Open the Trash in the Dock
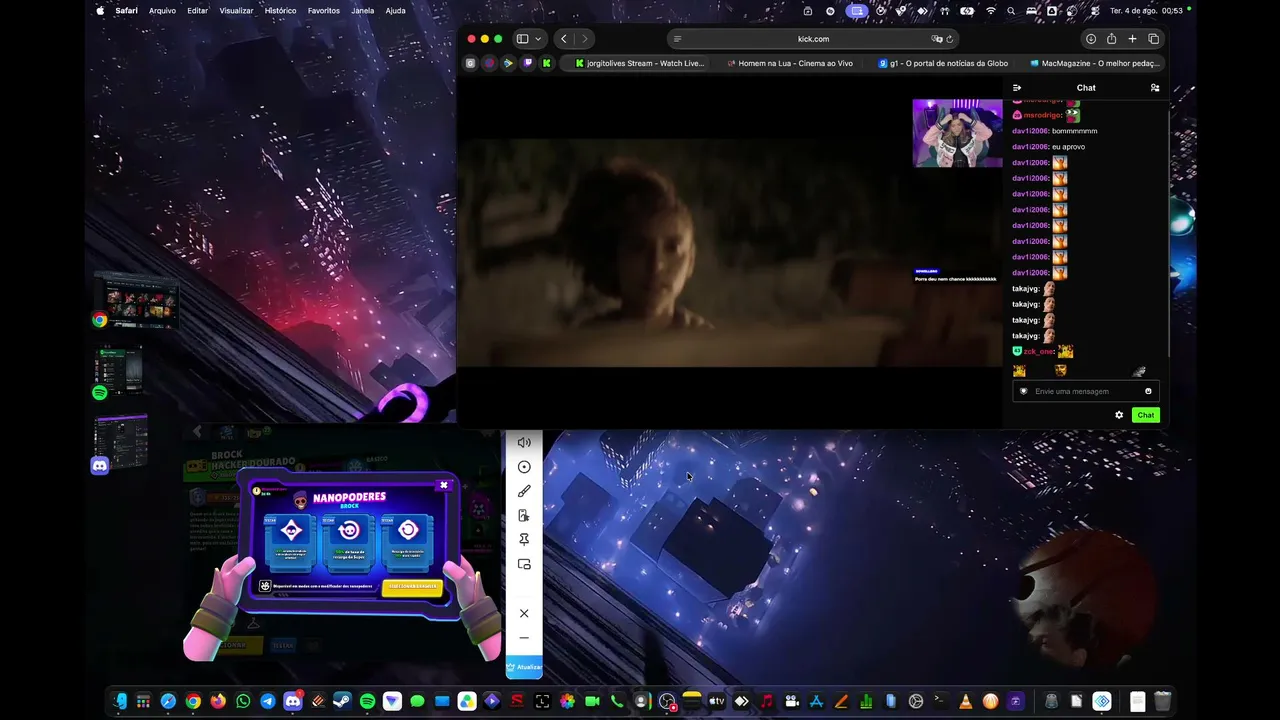Image resolution: width=1280 pixels, height=720 pixels. 1162,701
